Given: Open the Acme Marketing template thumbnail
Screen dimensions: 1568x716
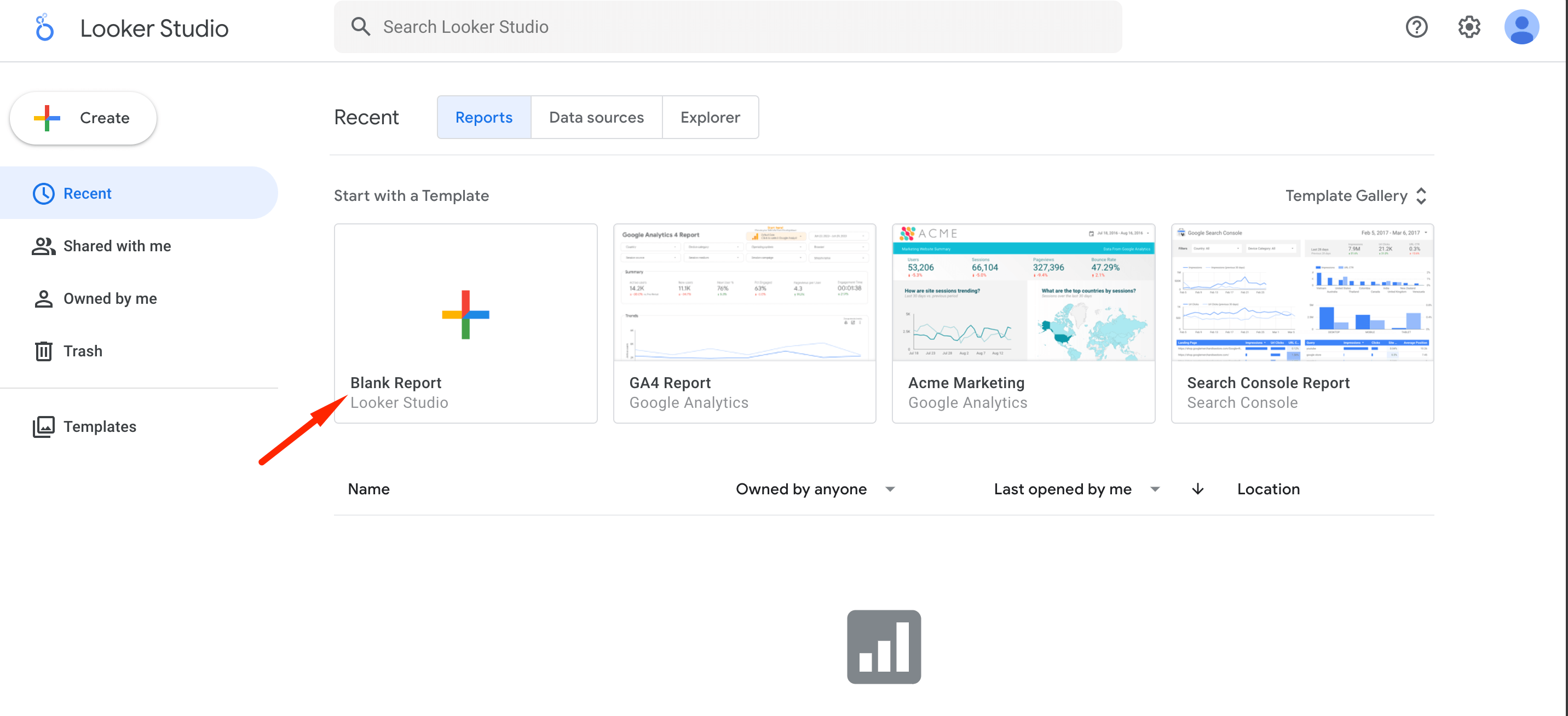Looking at the screenshot, I should pos(1023,293).
